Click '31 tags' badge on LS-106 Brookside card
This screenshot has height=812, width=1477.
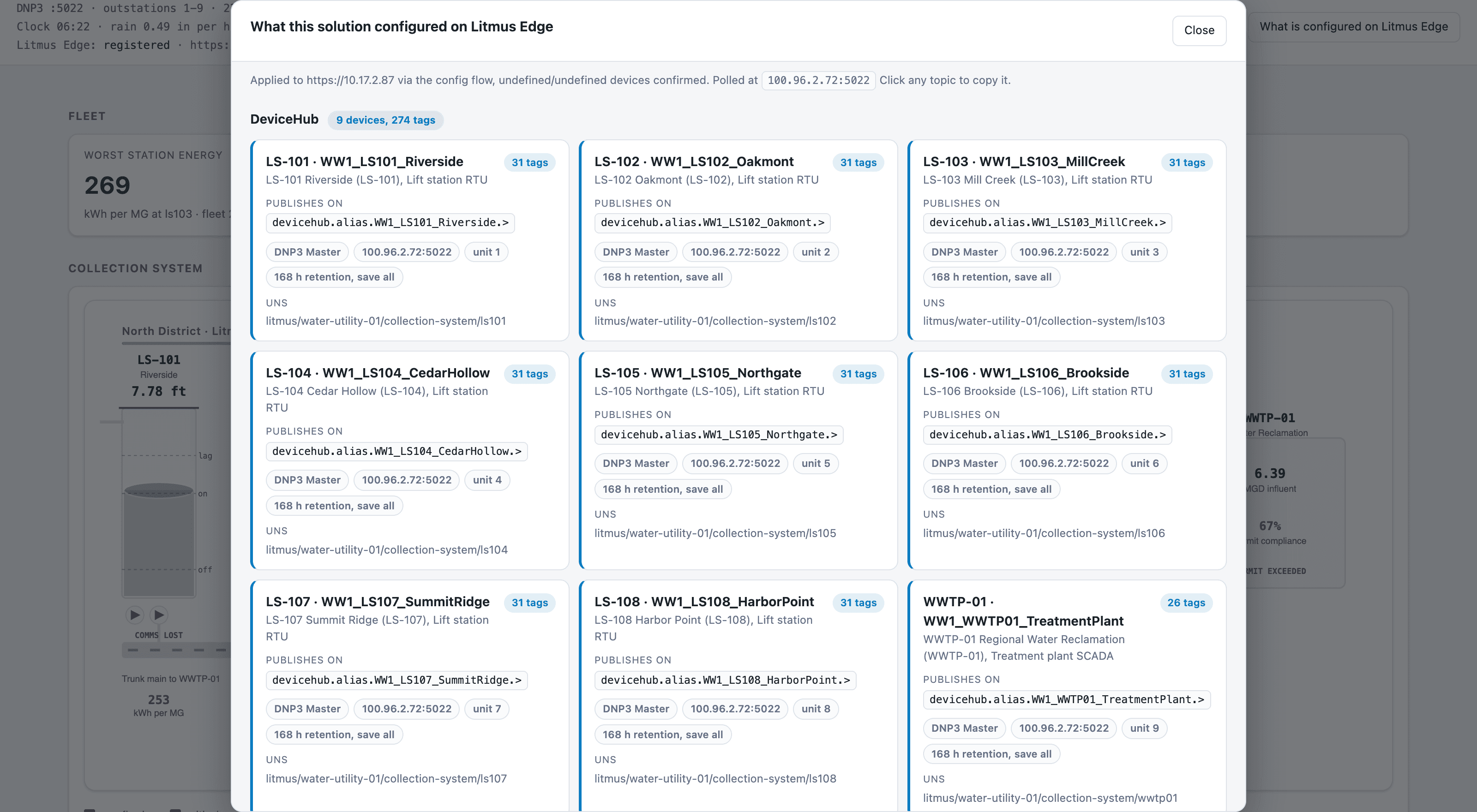(x=1186, y=374)
